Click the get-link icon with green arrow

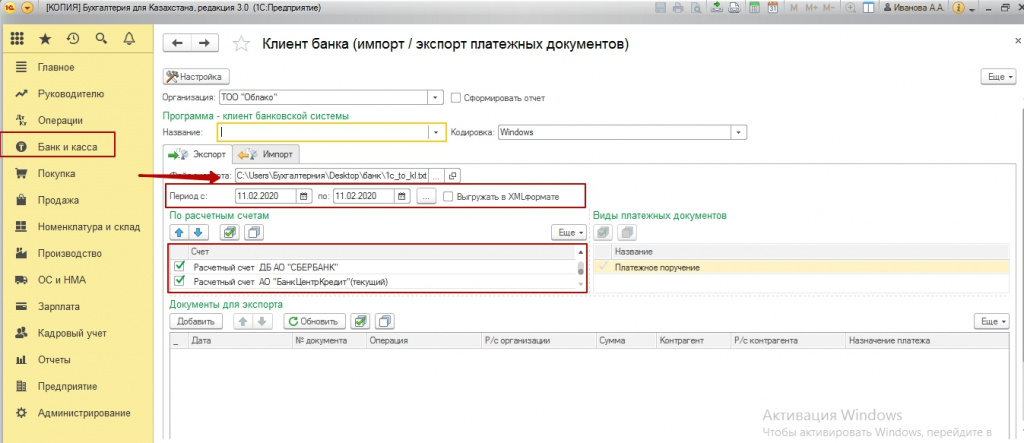[x=716, y=8]
